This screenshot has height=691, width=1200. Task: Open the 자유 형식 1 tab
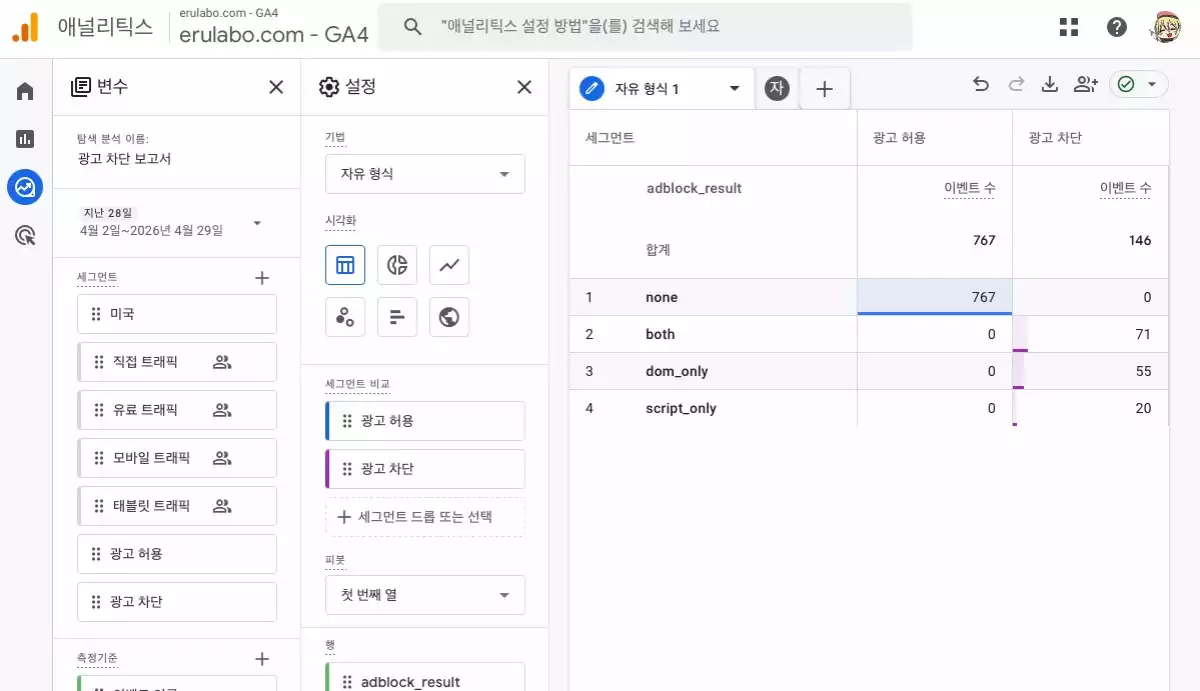tap(660, 89)
